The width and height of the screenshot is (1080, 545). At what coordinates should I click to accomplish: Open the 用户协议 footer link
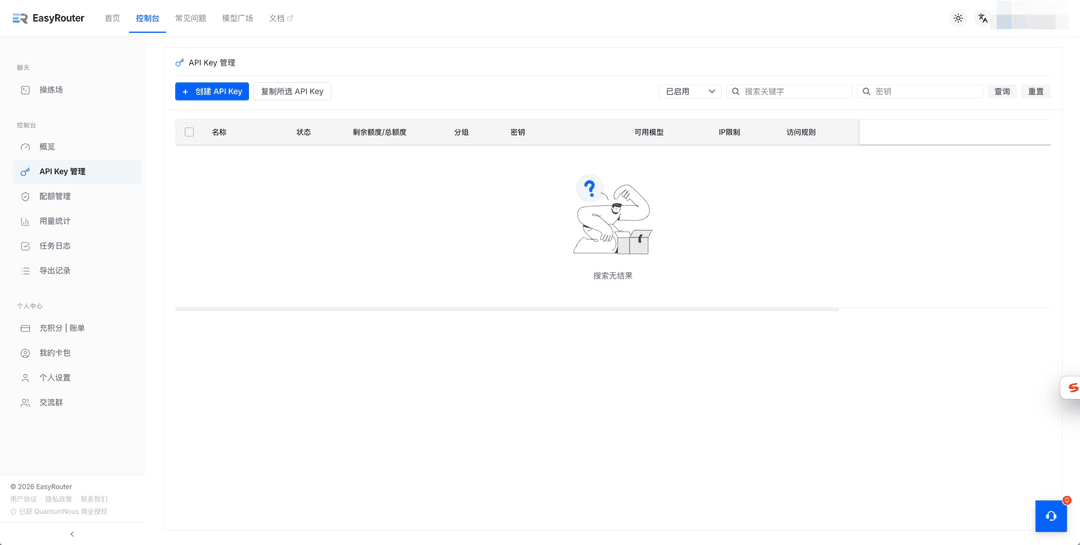coord(23,499)
